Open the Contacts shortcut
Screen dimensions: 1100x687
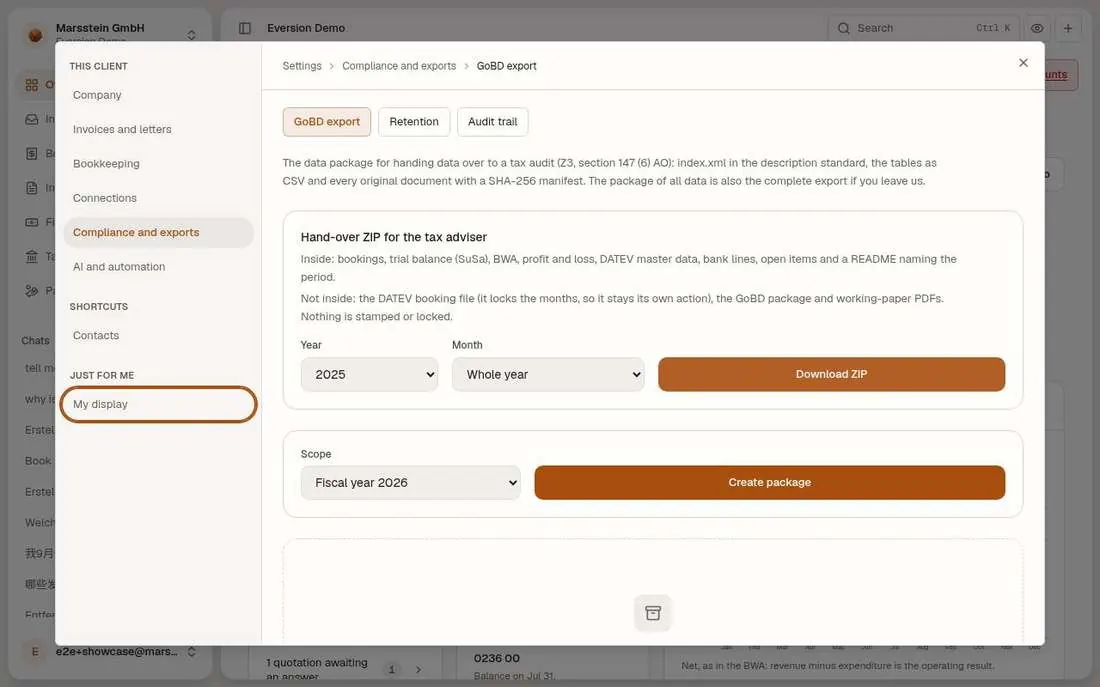click(x=159, y=335)
